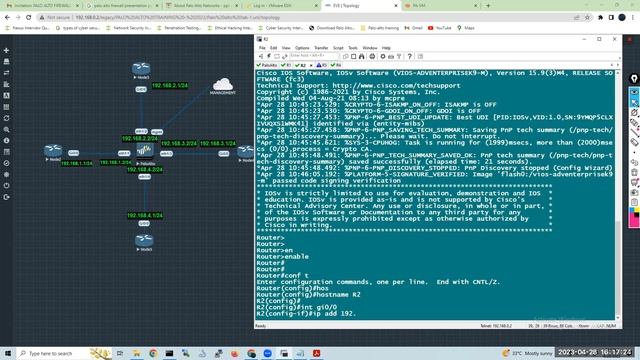
Task: Click the Reconnect icon in SecureCRT toolbar
Action: pyautogui.click(x=284, y=56)
